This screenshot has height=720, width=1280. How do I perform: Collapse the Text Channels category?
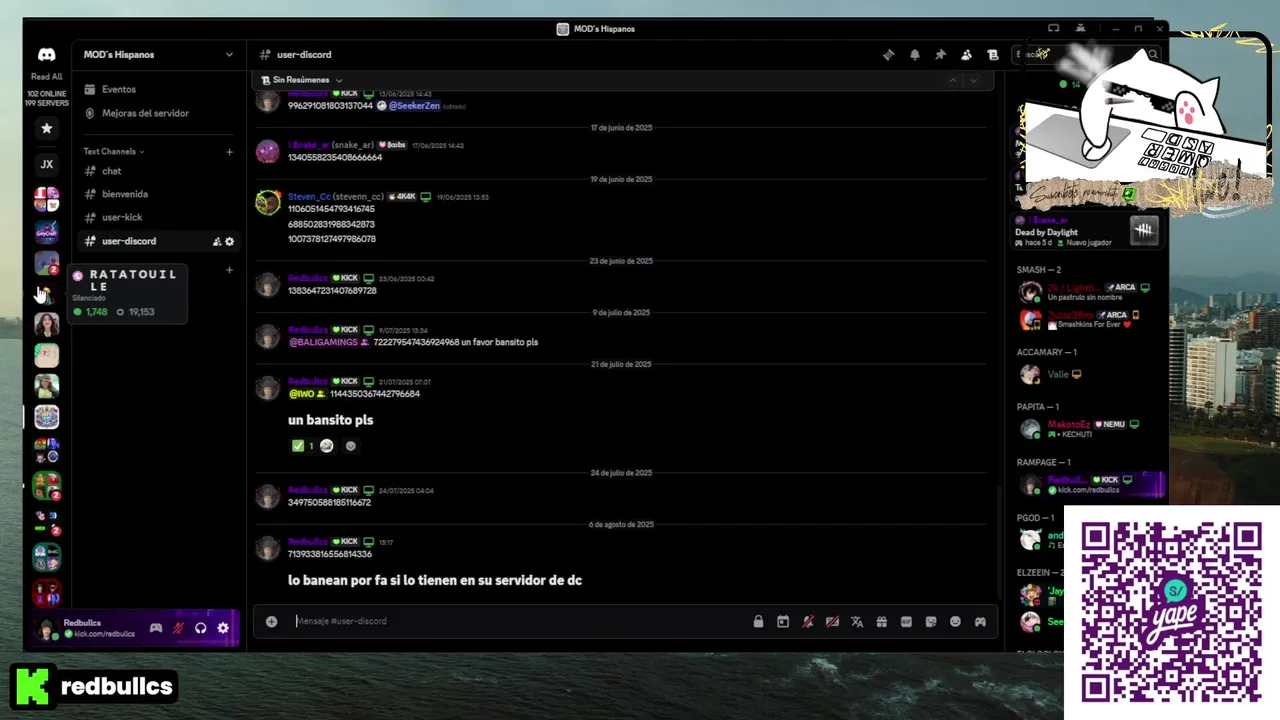[x=113, y=152]
